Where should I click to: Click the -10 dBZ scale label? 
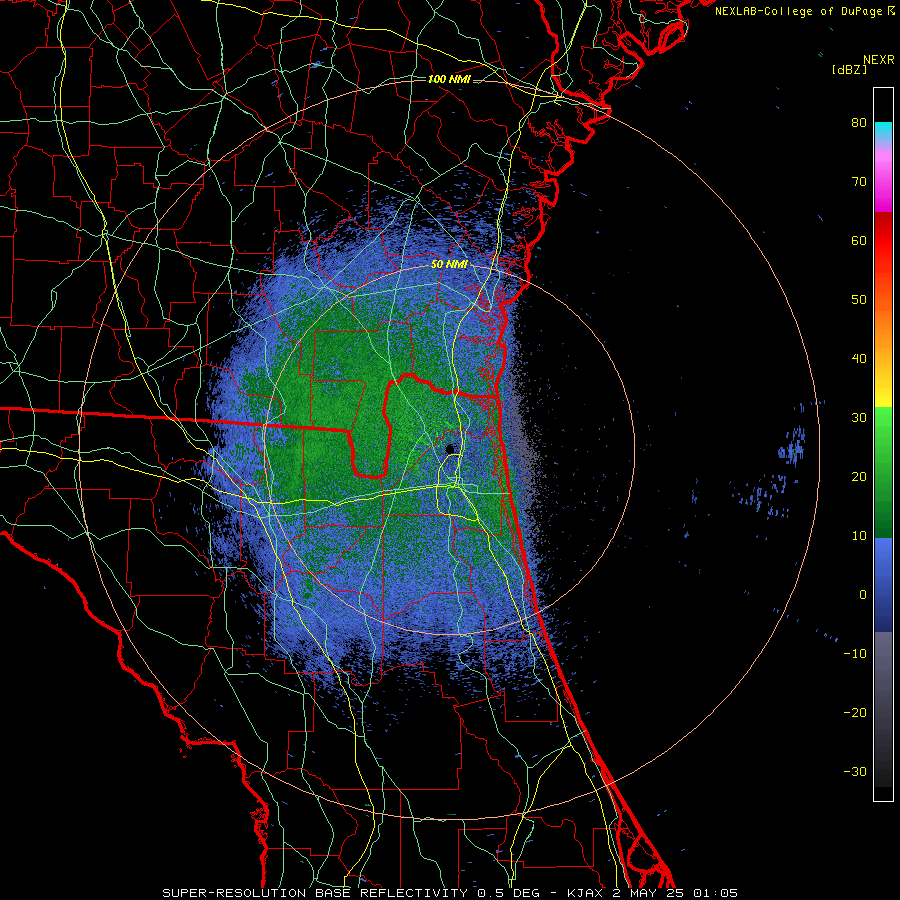855,654
